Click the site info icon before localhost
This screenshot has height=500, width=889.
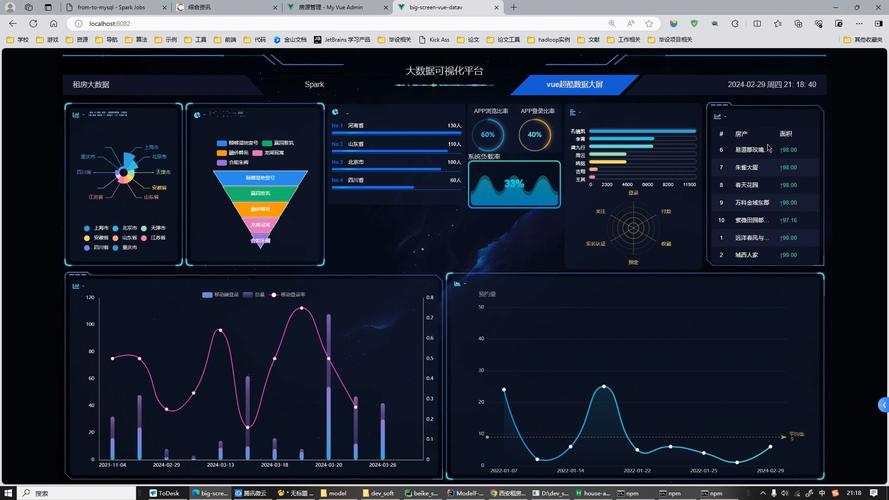click(x=79, y=24)
